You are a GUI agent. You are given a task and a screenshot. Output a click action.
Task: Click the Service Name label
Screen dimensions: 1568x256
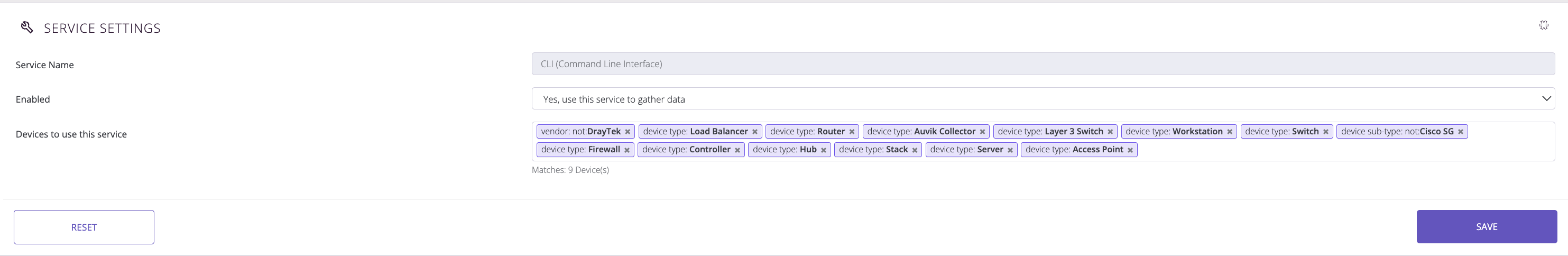pos(44,65)
